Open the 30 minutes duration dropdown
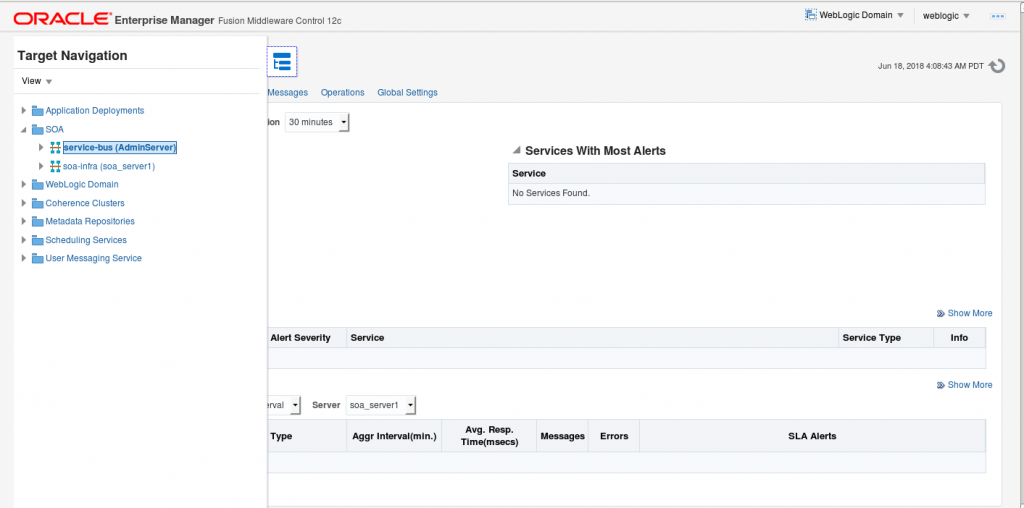The width and height of the screenshot is (1024, 508). click(x=317, y=122)
